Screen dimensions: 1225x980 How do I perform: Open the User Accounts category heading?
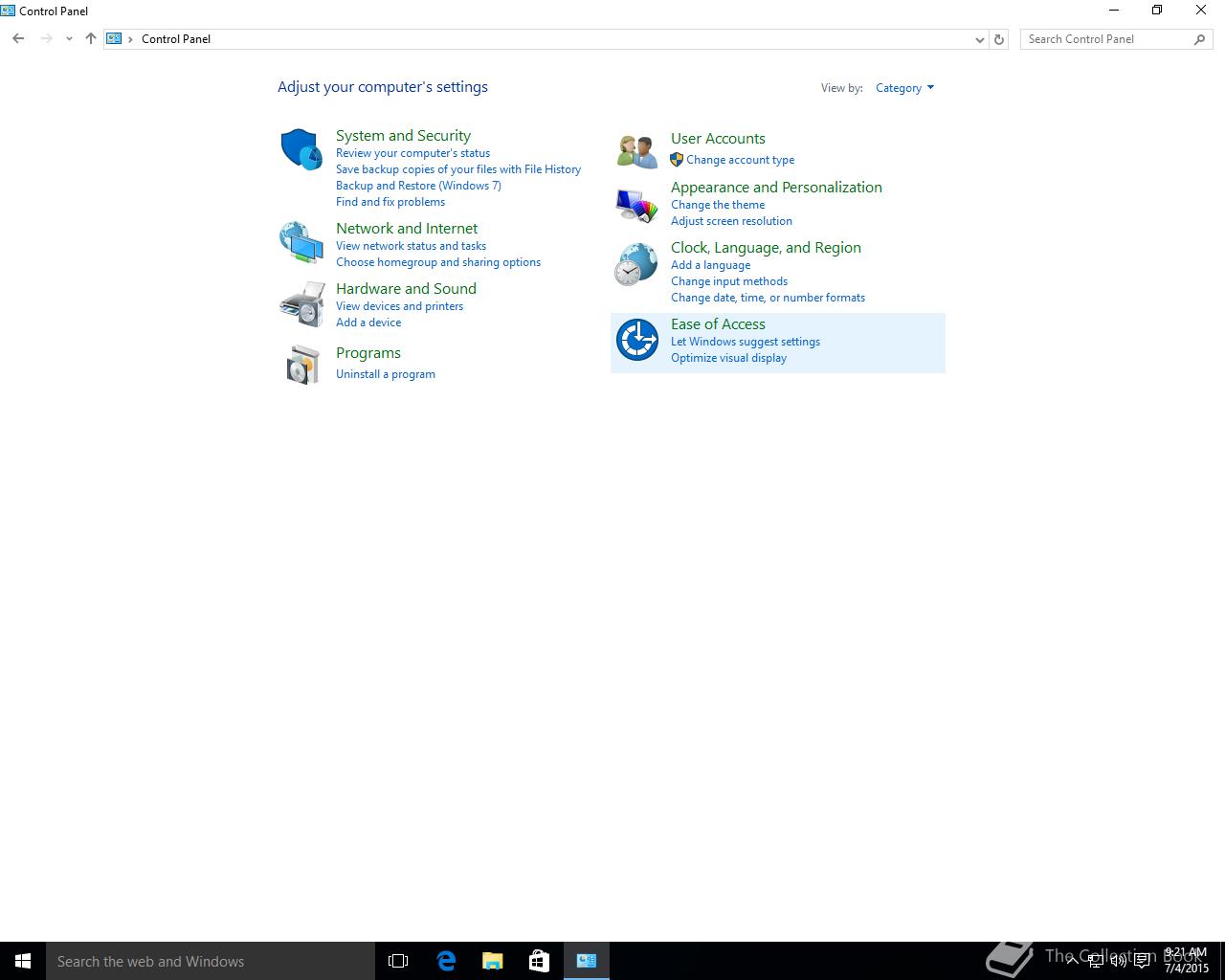coord(718,139)
